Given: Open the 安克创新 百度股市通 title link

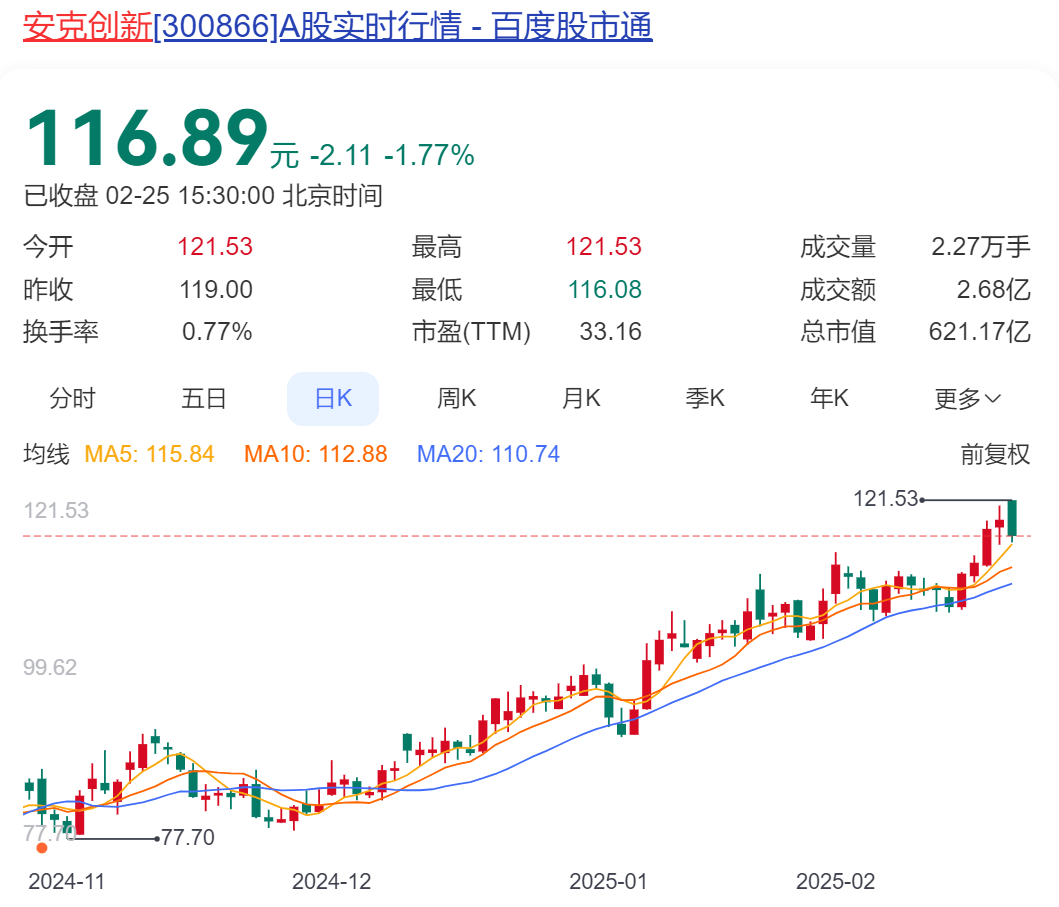Looking at the screenshot, I should [337, 25].
